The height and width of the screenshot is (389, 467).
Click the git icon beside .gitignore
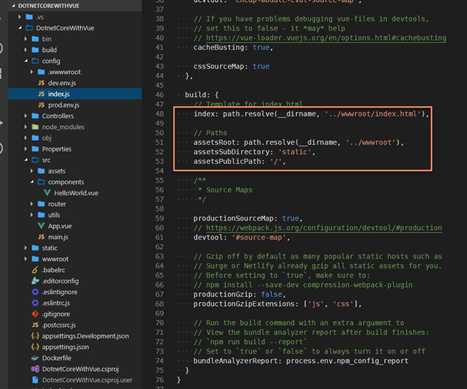tap(35, 314)
